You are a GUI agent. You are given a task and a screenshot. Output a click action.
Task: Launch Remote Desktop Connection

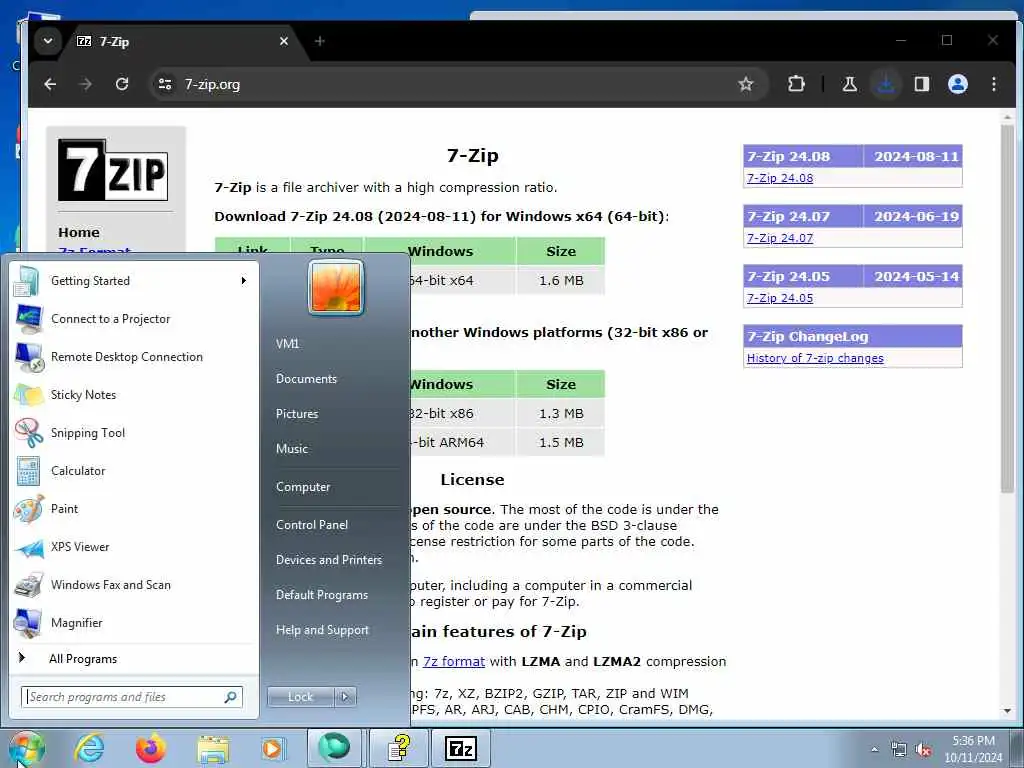pos(133,357)
